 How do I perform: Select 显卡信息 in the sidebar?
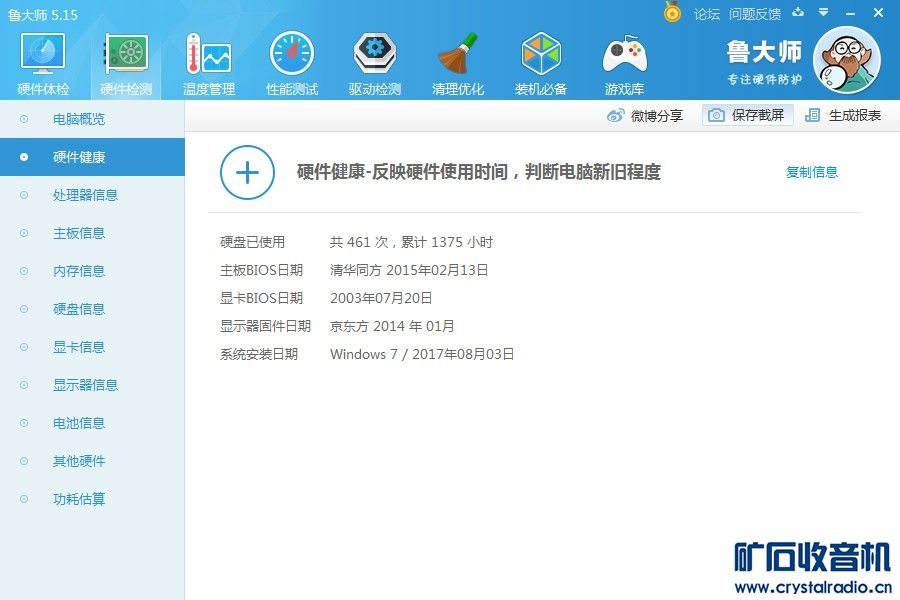tap(92, 347)
